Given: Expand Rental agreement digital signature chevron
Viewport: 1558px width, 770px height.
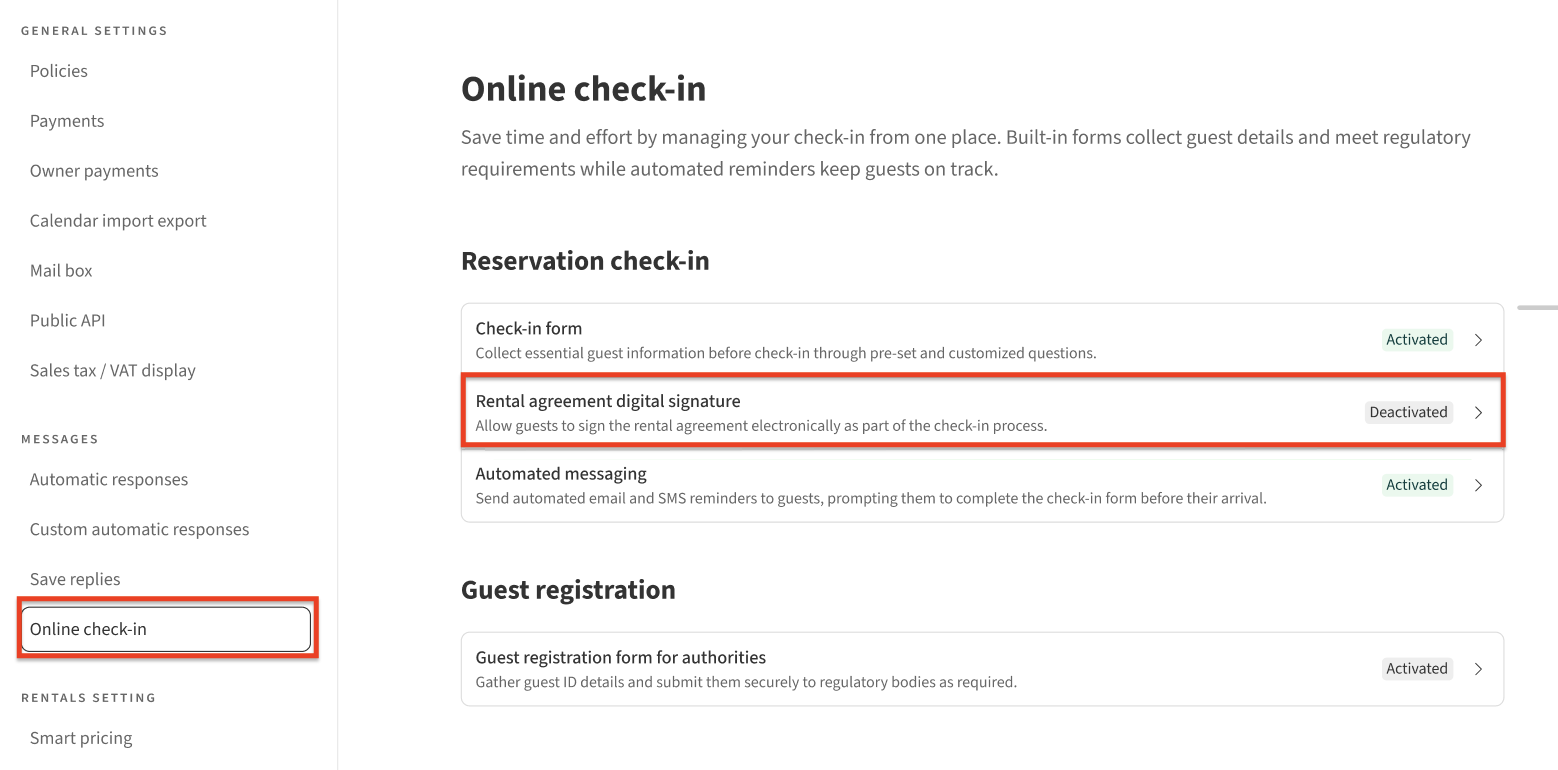Looking at the screenshot, I should 1478,412.
